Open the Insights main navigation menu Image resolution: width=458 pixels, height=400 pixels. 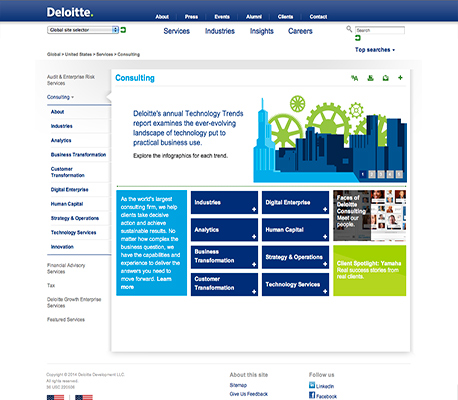click(262, 31)
